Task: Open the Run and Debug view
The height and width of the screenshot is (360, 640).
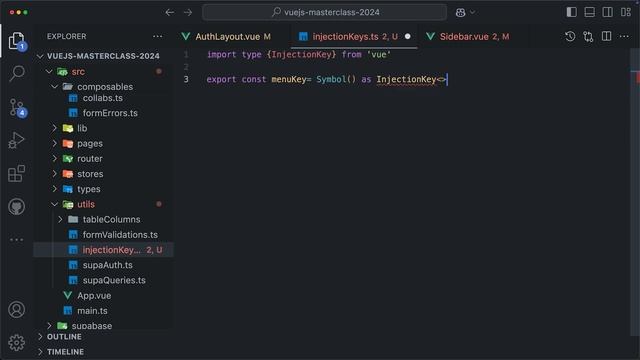Action: click(x=16, y=140)
